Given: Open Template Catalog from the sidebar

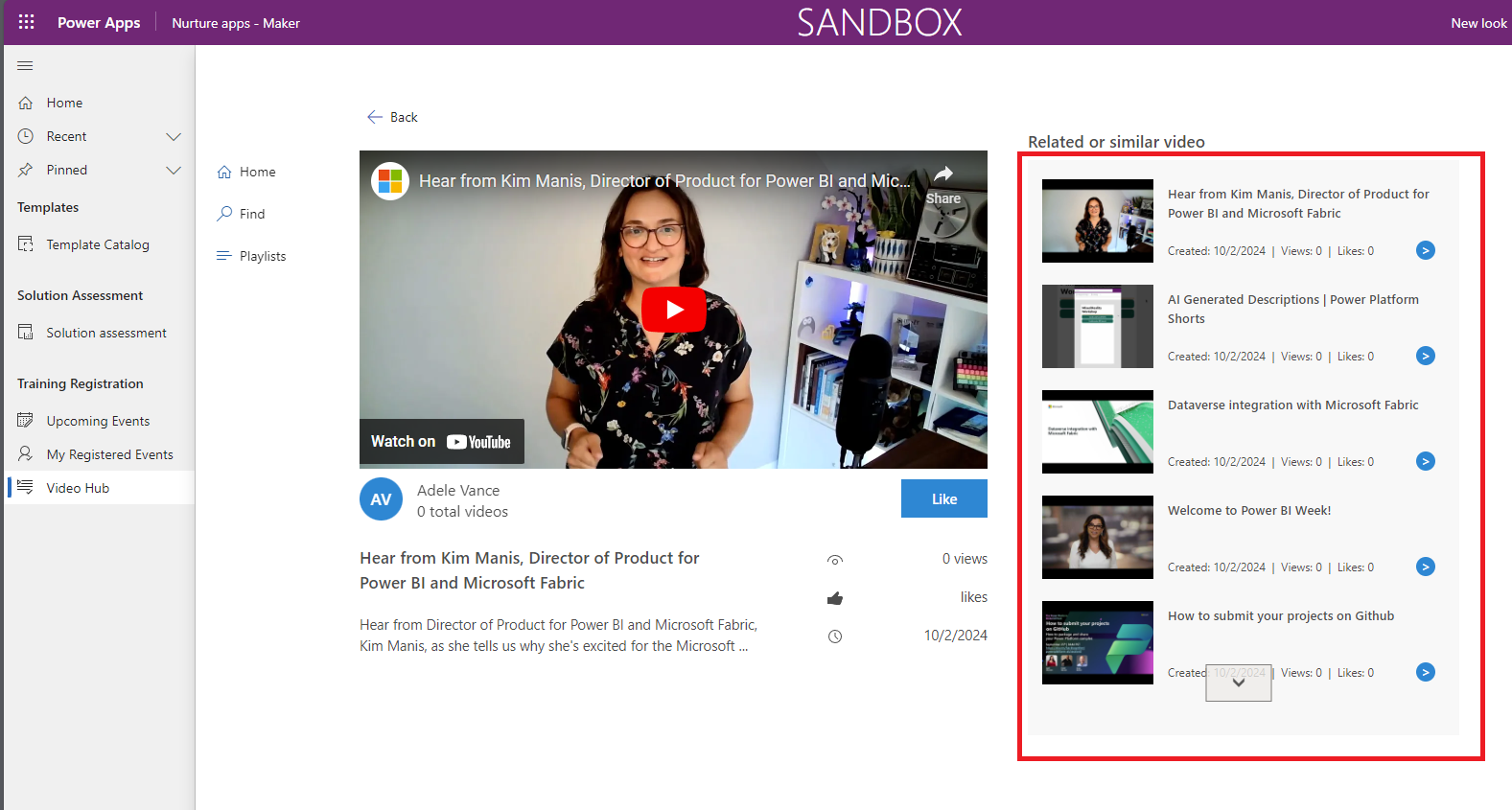Looking at the screenshot, I should point(100,244).
